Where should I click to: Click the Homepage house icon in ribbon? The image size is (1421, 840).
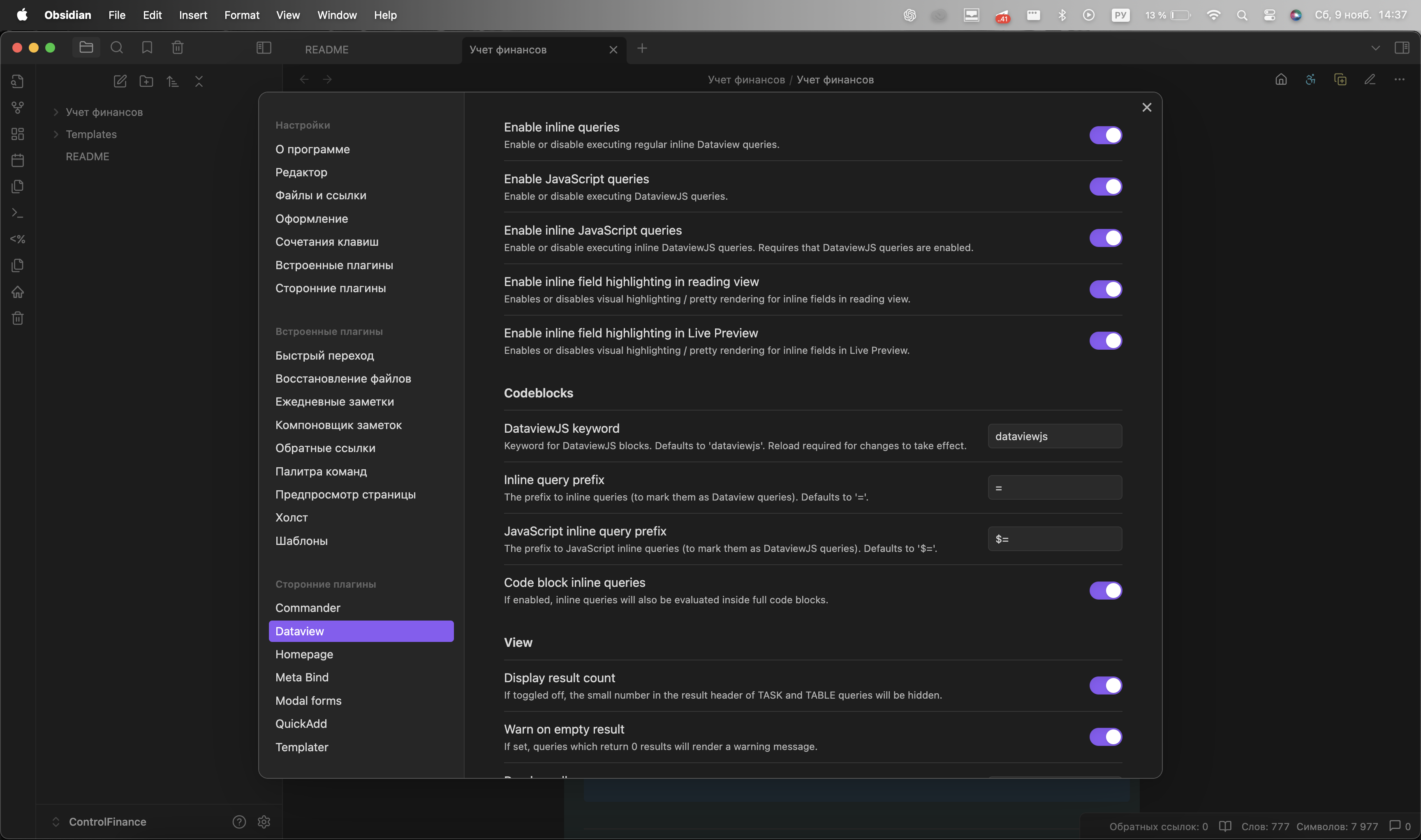pos(18,292)
